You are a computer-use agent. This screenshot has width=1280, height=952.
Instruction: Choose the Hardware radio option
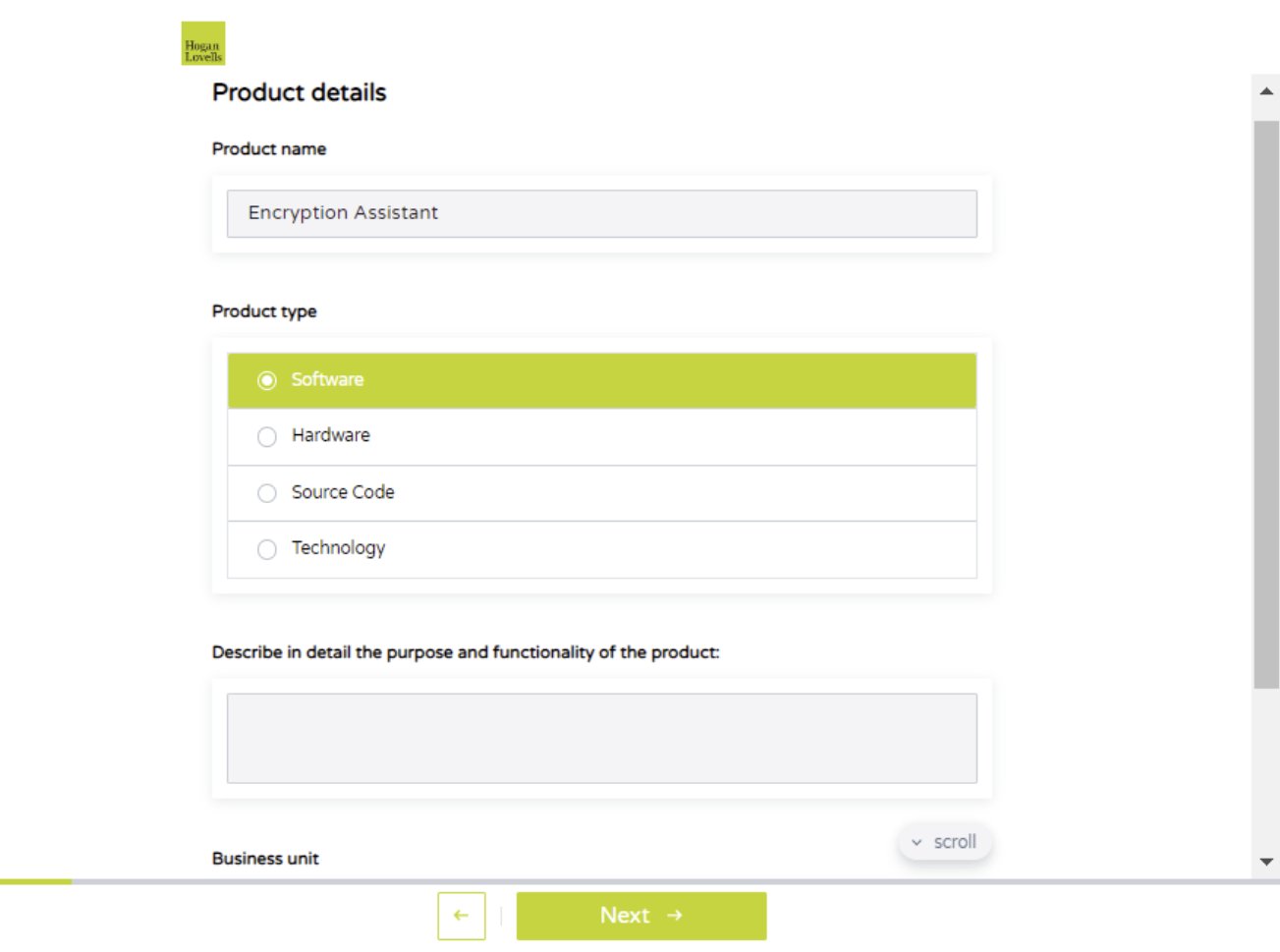tap(267, 436)
